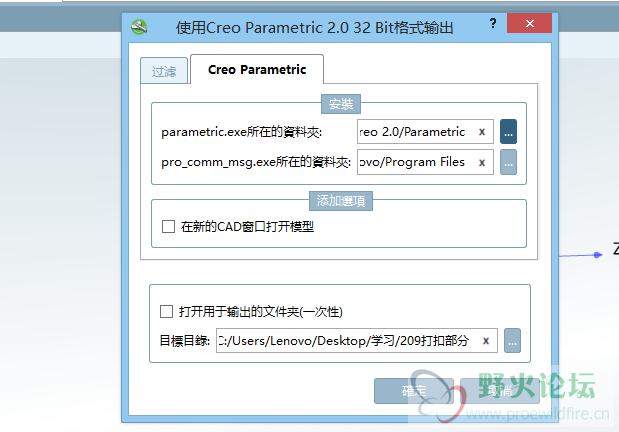619x432 pixels.
Task: Select the Creo Parametric tab
Action: pos(257,69)
